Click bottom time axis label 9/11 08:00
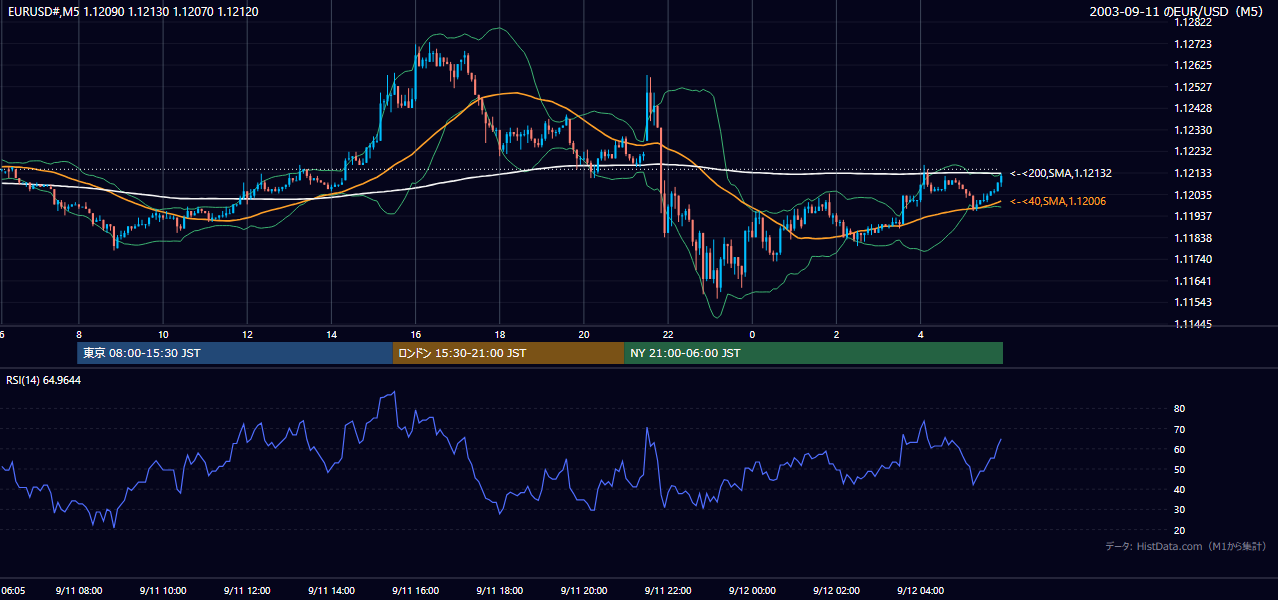The width and height of the screenshot is (1278, 600). coord(79,591)
